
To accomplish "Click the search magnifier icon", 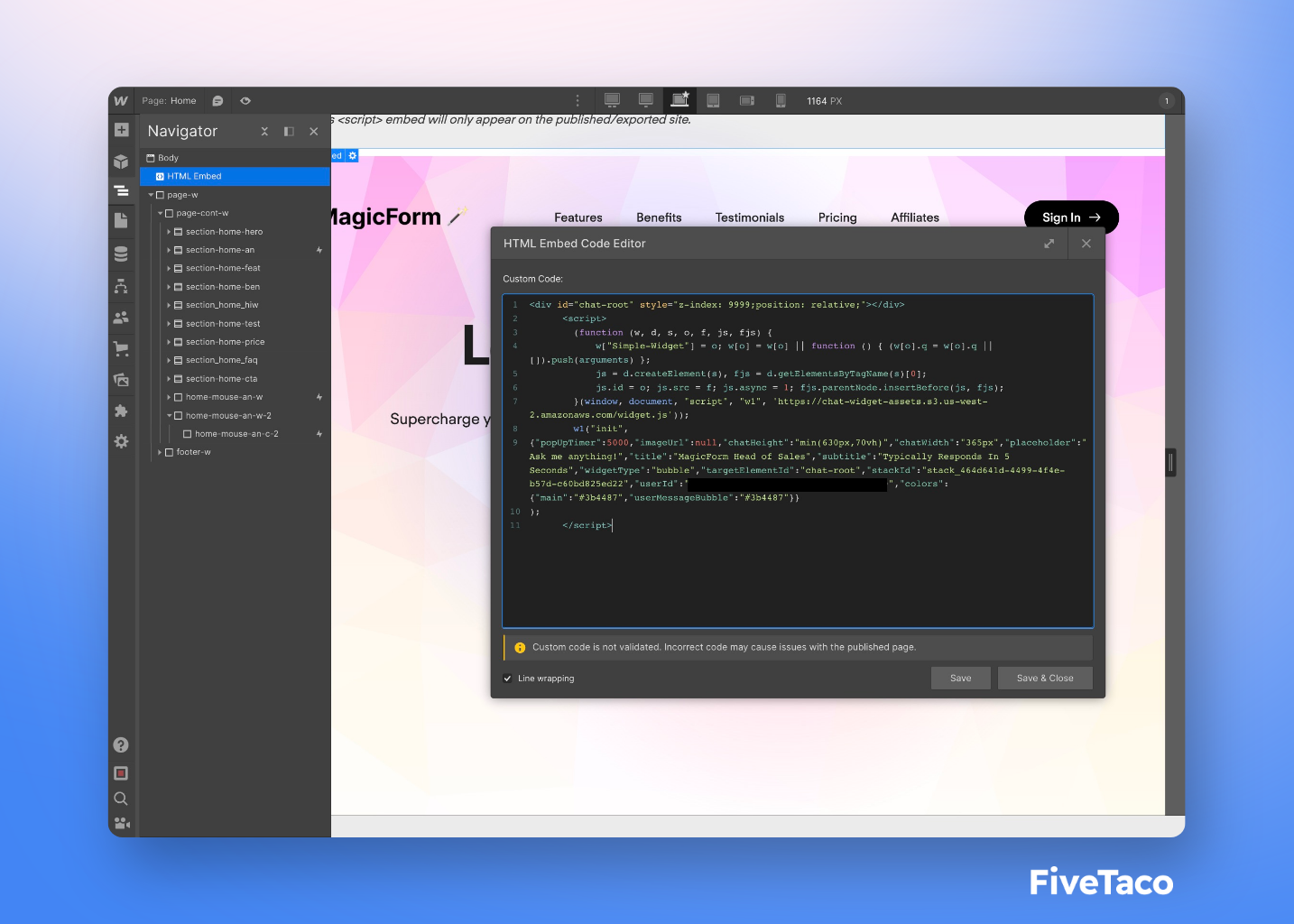I will pos(121,799).
